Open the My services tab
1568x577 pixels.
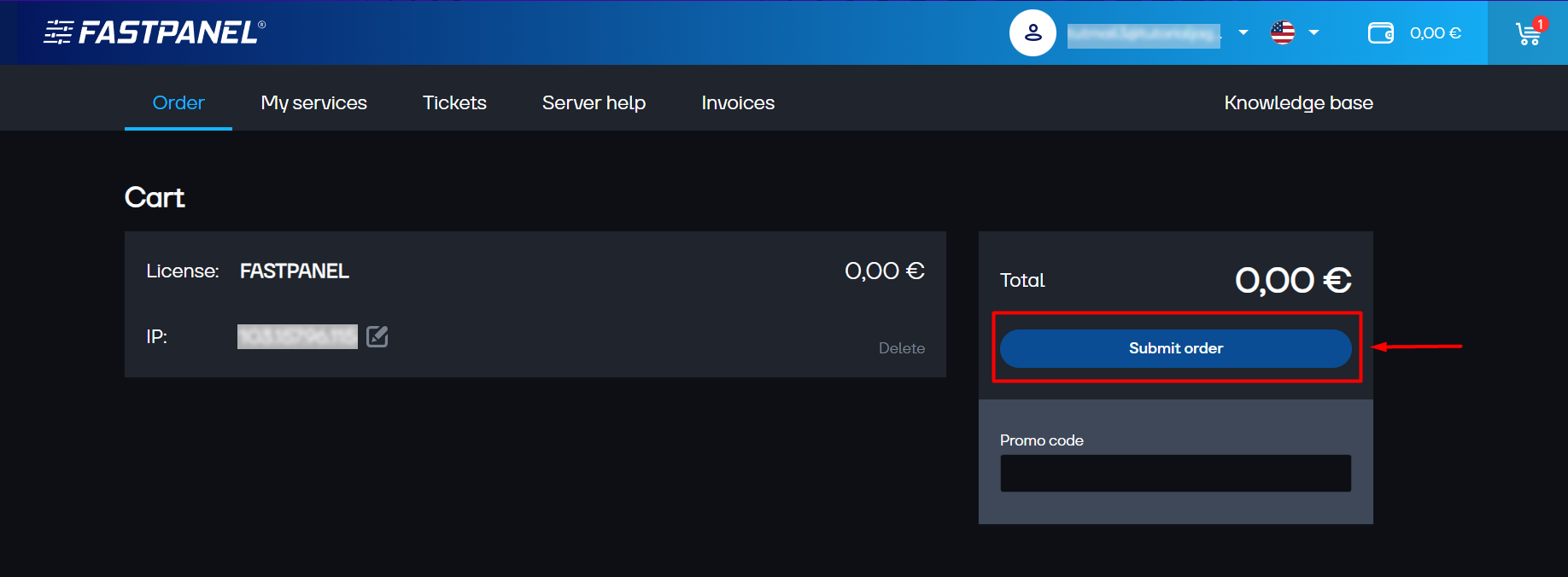pyautogui.click(x=313, y=102)
